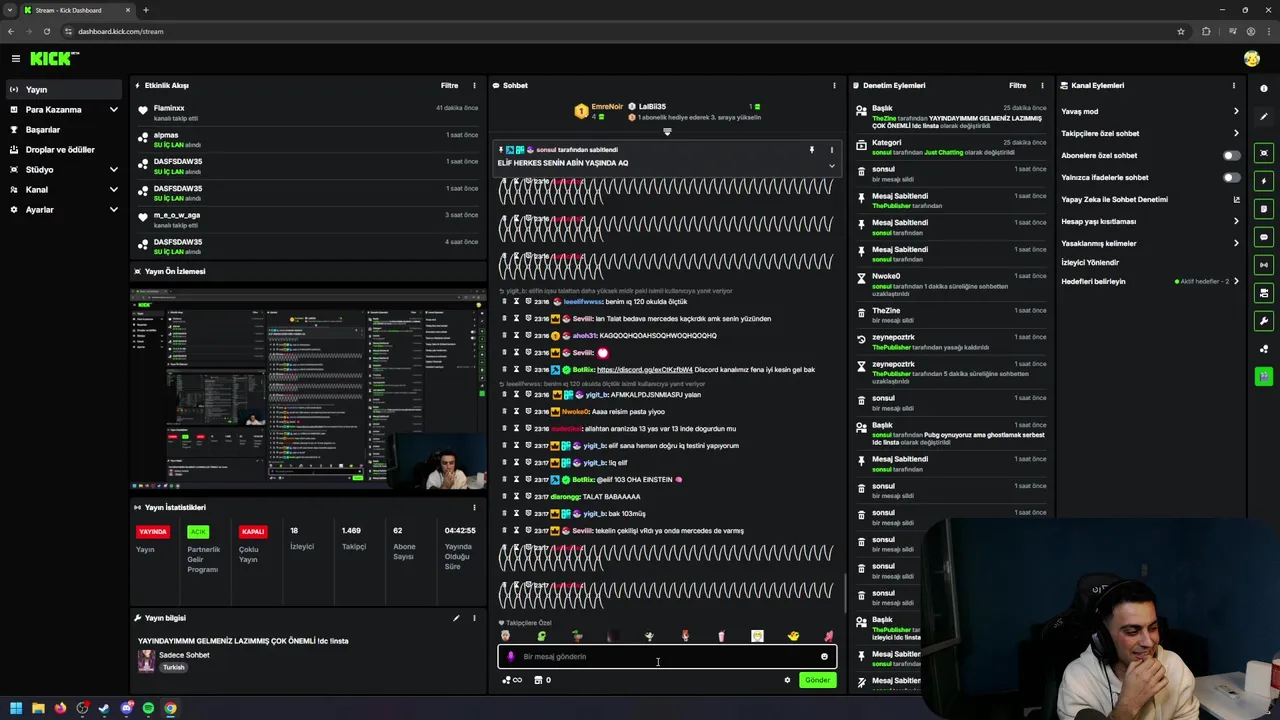
Task: Open Windows Start menu
Action: click(x=16, y=708)
